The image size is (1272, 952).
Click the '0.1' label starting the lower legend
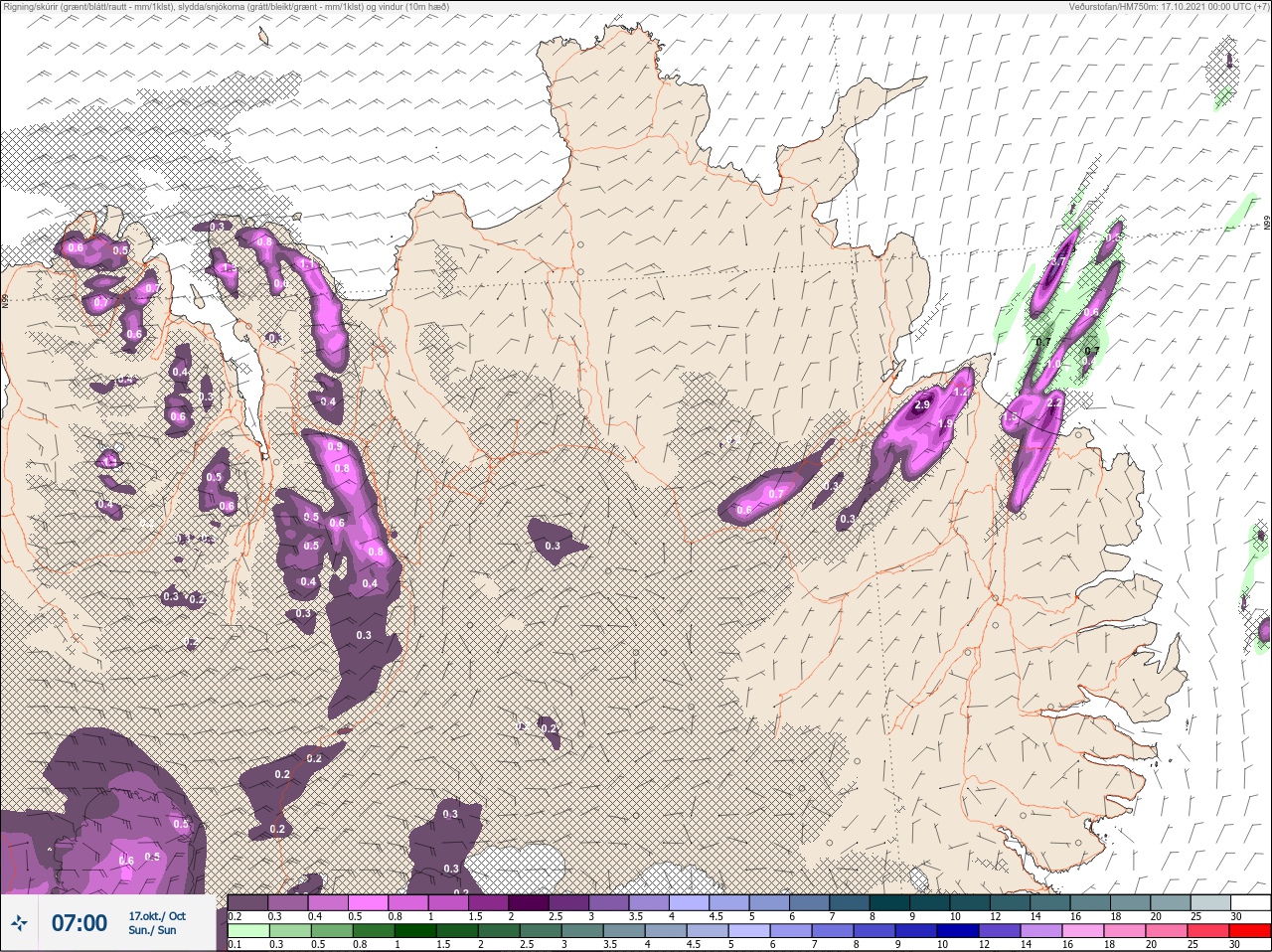click(235, 944)
